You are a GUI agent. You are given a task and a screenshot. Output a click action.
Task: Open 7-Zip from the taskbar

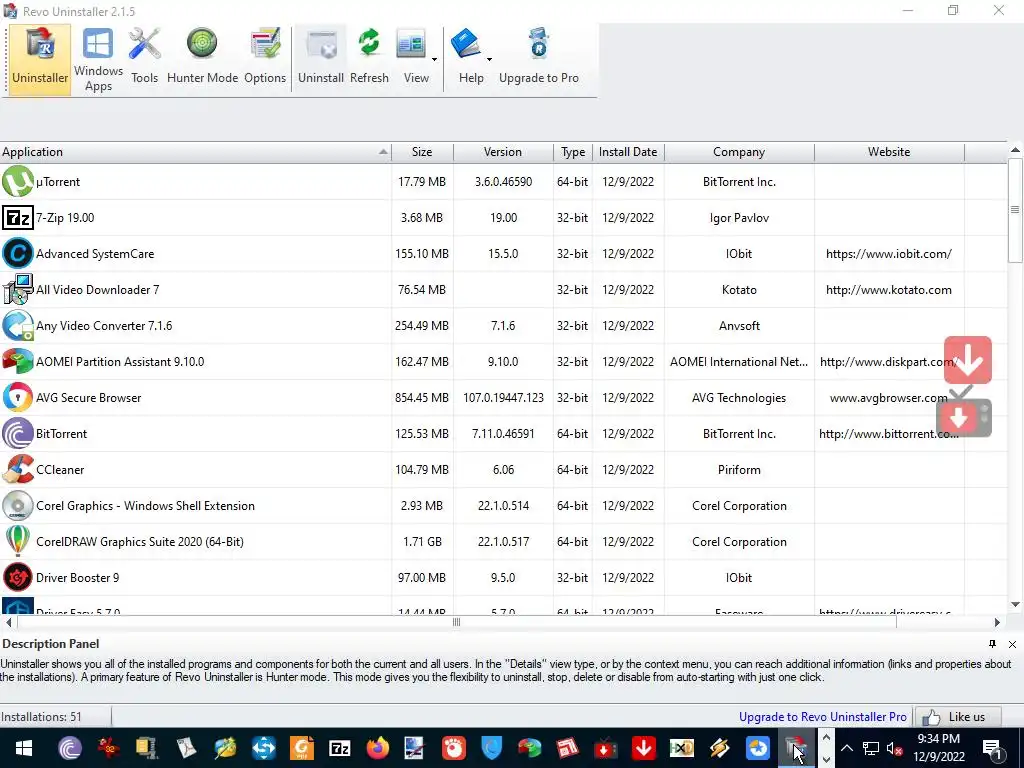click(x=339, y=748)
